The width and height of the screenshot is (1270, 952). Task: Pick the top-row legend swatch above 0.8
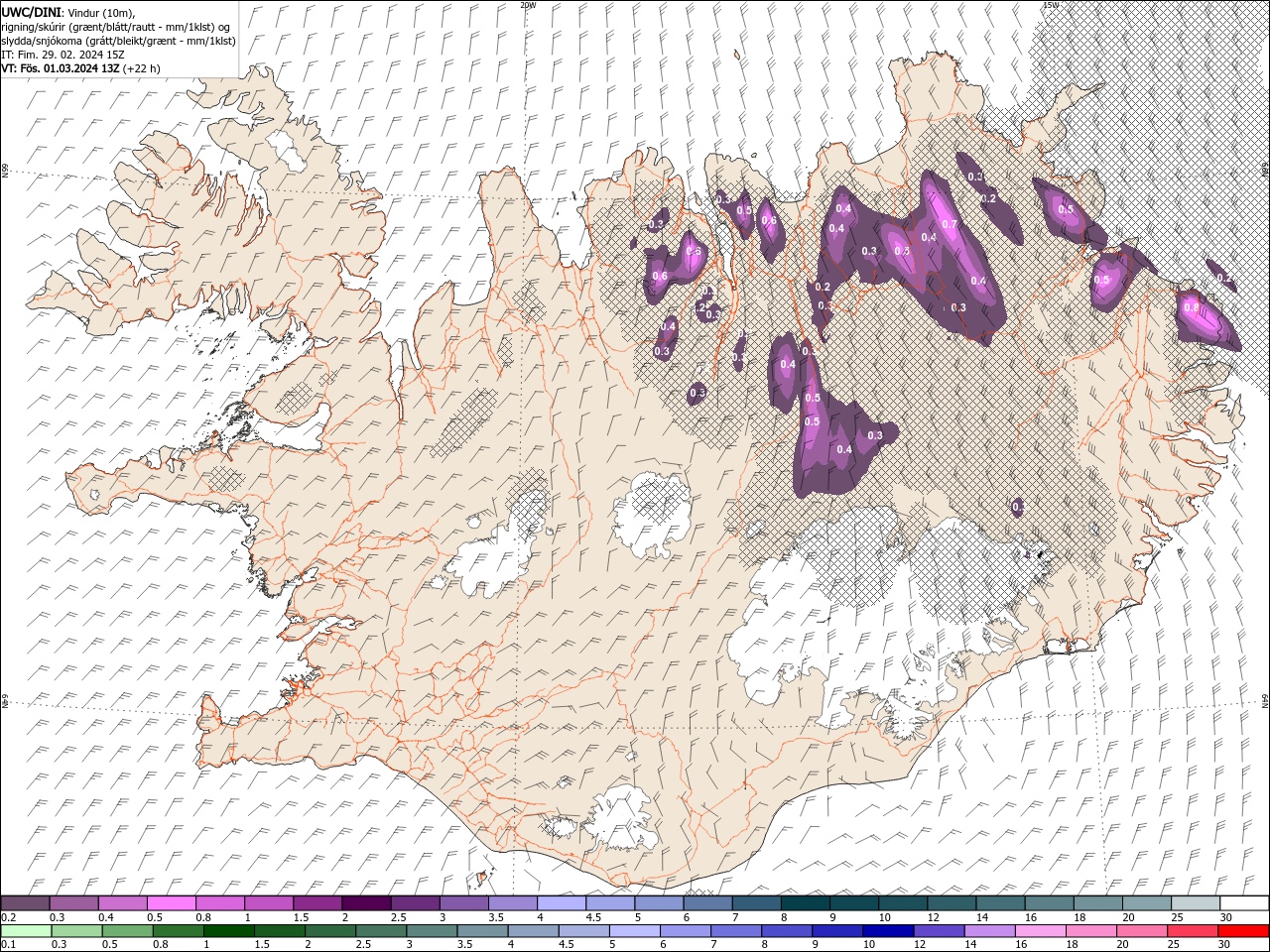coord(220,903)
